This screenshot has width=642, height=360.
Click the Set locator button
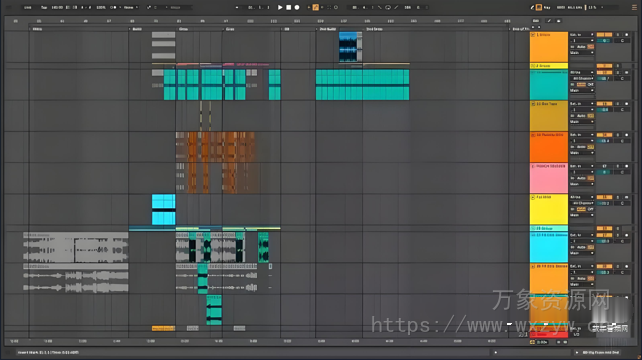pyautogui.click(x=536, y=21)
